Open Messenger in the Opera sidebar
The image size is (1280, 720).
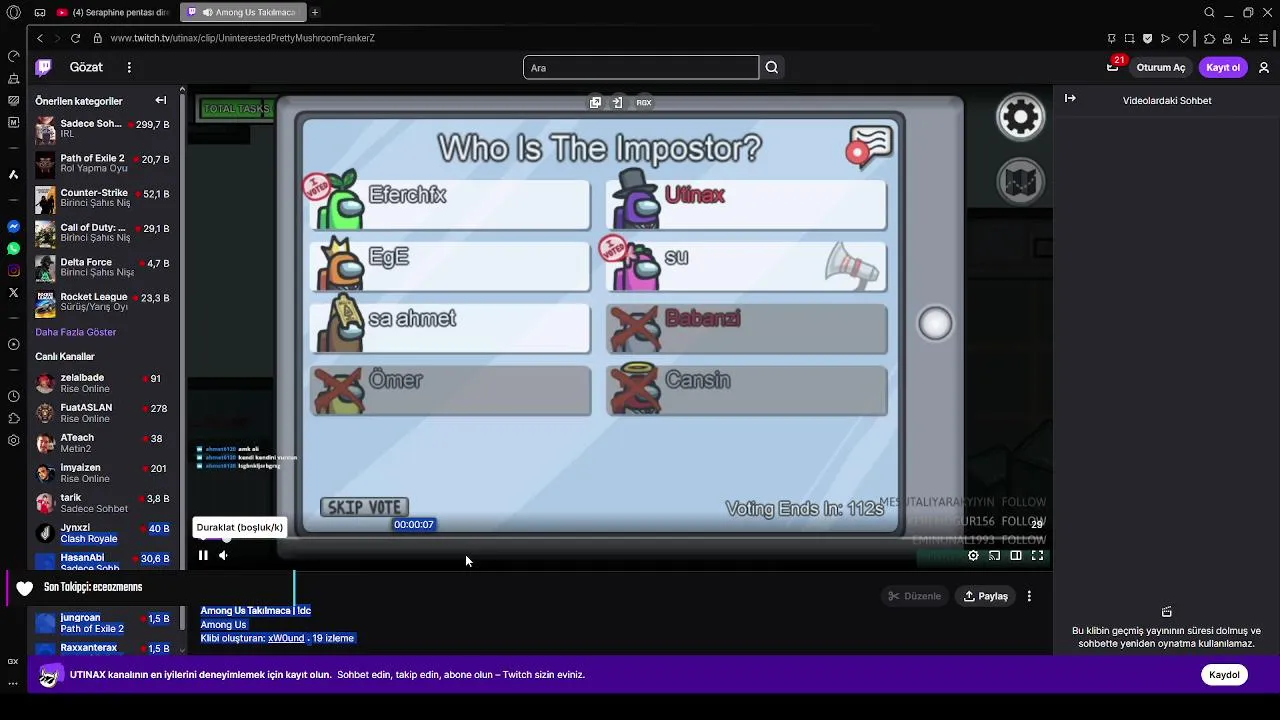pos(13,227)
